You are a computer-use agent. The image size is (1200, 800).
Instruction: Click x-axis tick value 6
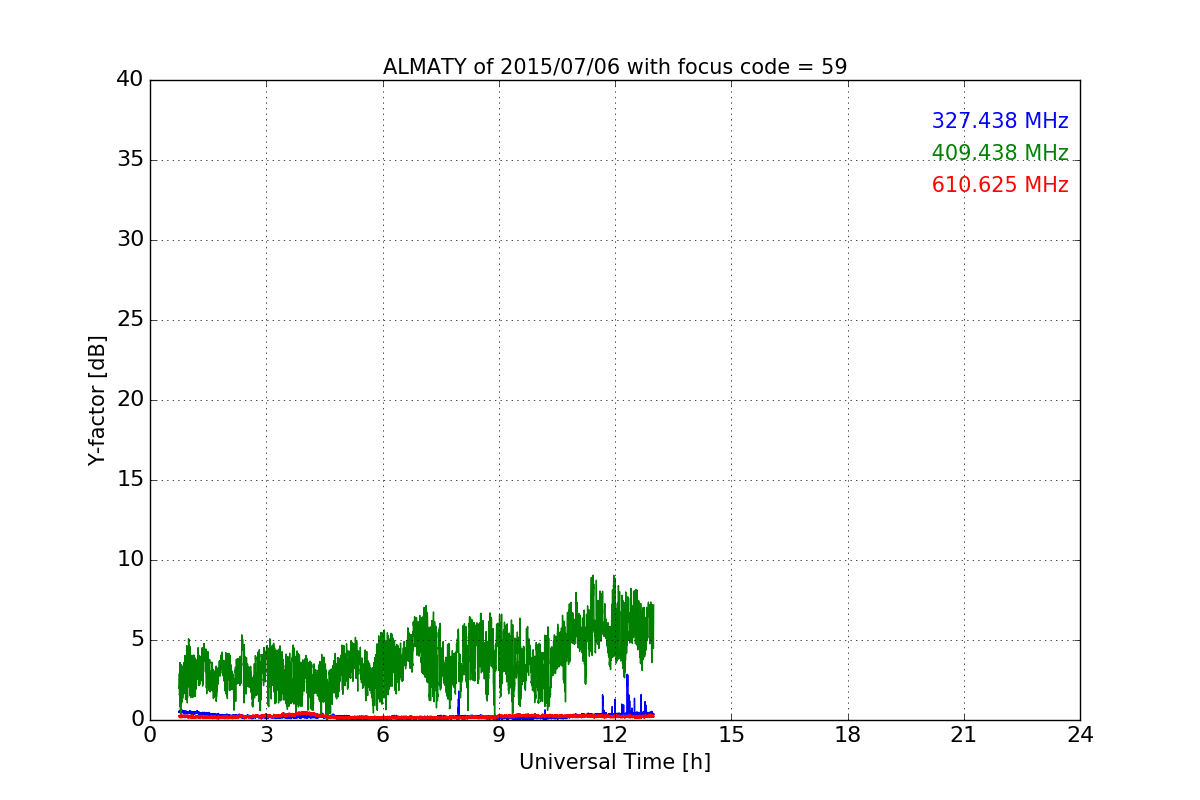point(383,735)
